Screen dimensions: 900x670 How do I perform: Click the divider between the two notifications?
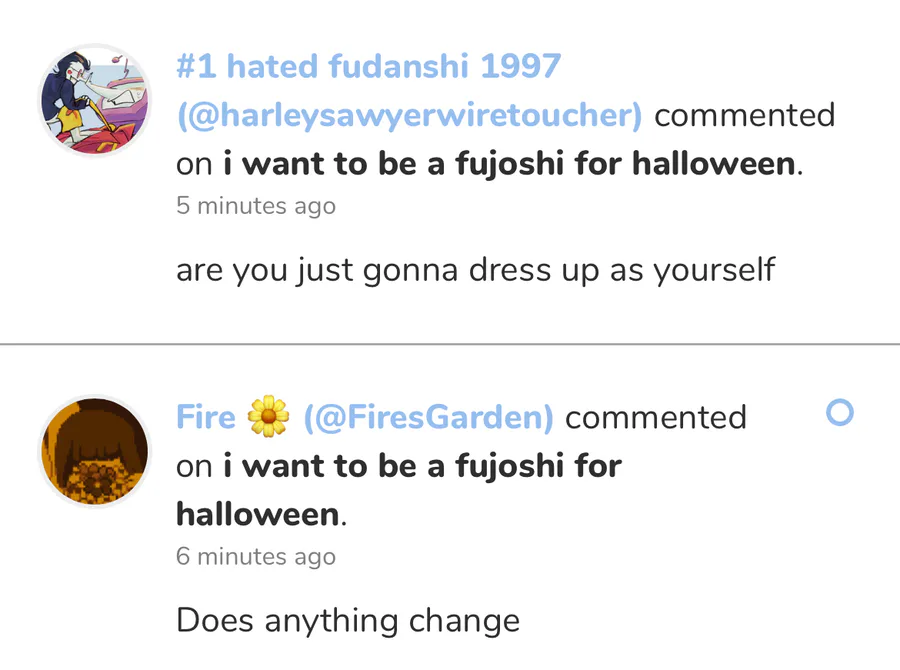coord(450,344)
